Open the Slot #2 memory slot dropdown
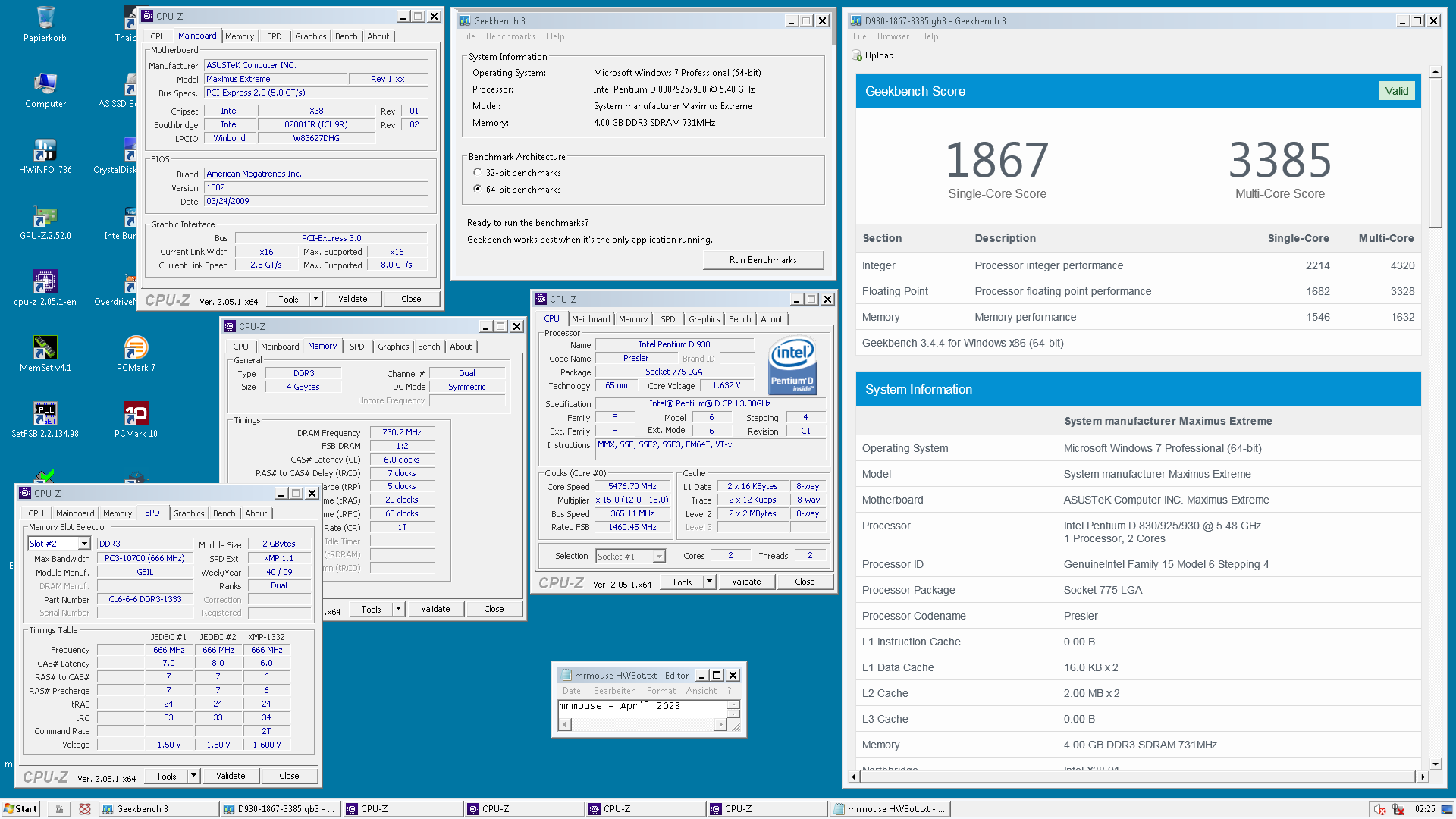 [x=84, y=544]
